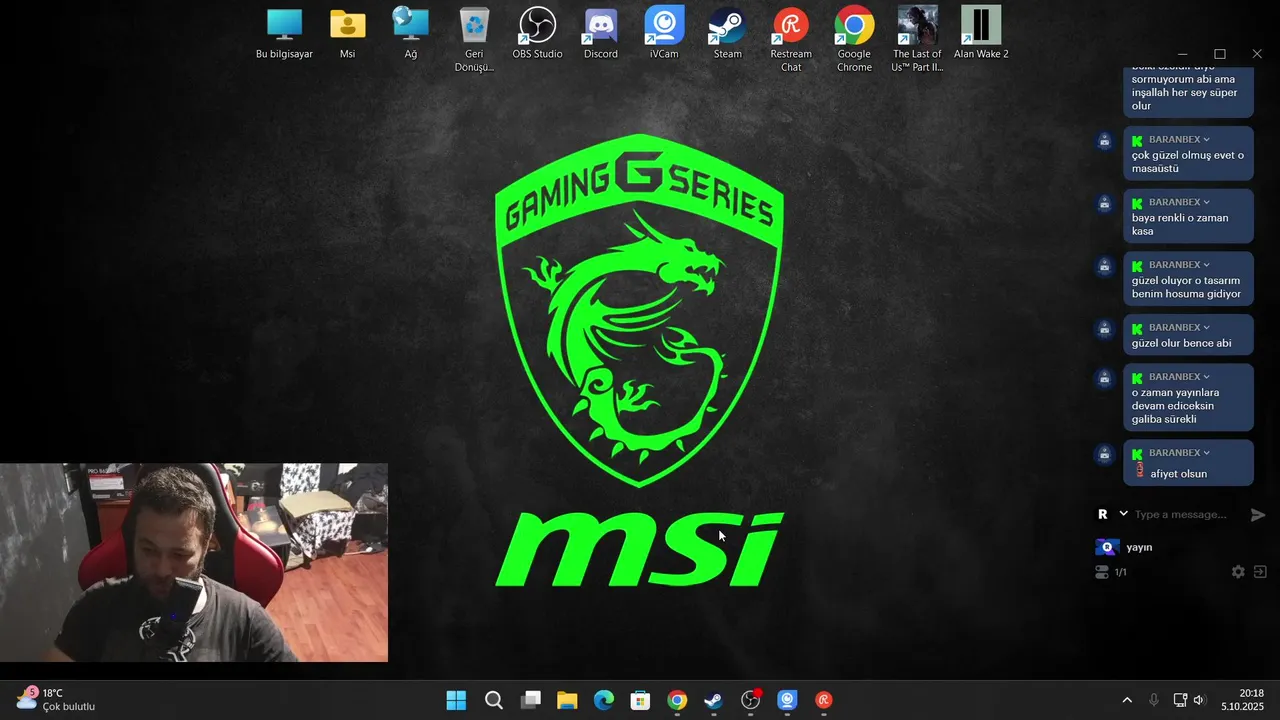Viewport: 1280px width, 720px height.
Task: Select the iVCam desktop shortcut
Action: point(664,33)
